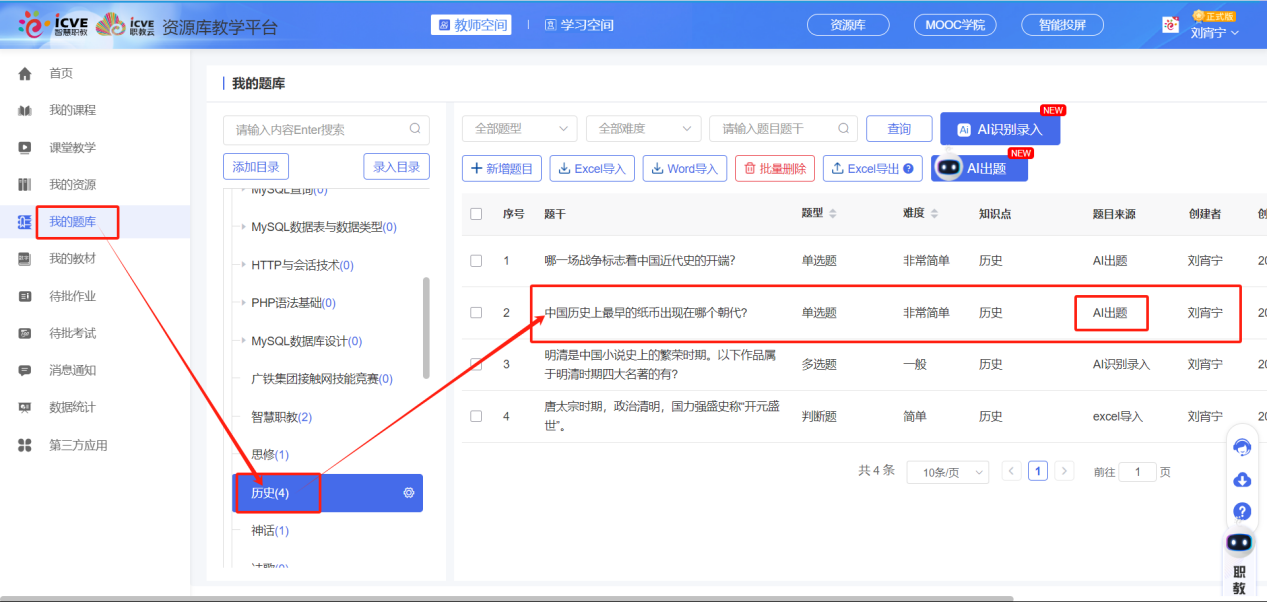Click the floating download icon
Image resolution: width=1267 pixels, height=602 pixels.
(x=1241, y=479)
